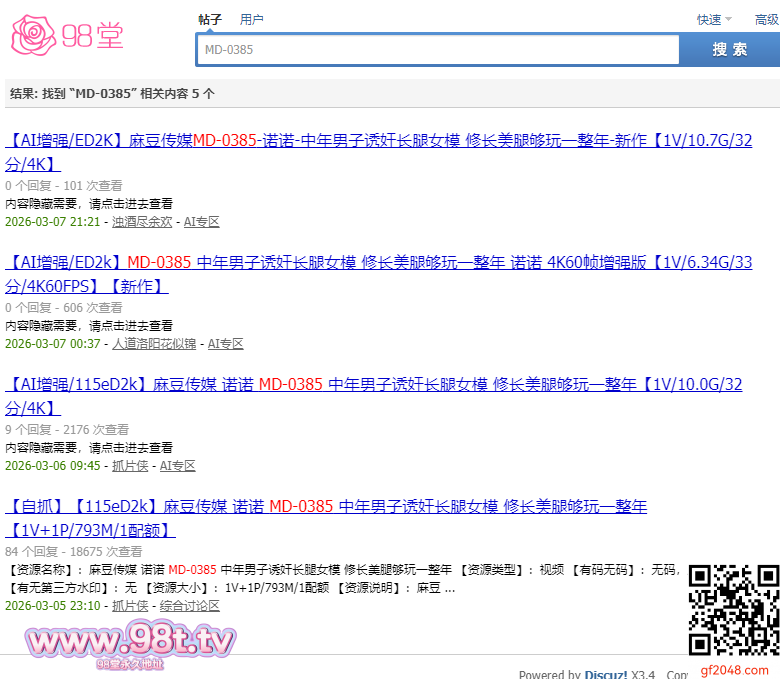This screenshot has height=679, width=780.
Task: Select the 帖子 search tab
Action: tap(210, 19)
